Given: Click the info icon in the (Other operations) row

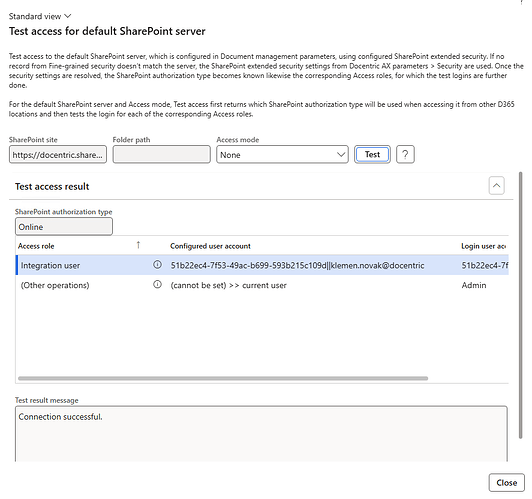Looking at the screenshot, I should (157, 284).
